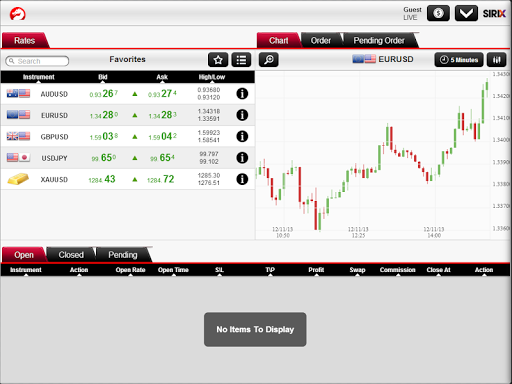This screenshot has height=384, width=512.
Task: Expand the top-right chevron dropdown menu
Action: (x=466, y=13)
